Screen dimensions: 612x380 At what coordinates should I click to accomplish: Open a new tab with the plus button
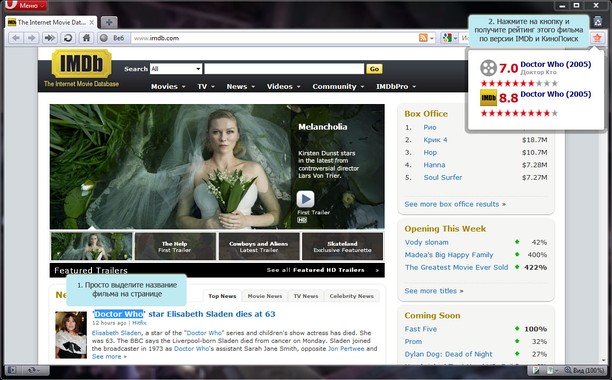click(109, 22)
